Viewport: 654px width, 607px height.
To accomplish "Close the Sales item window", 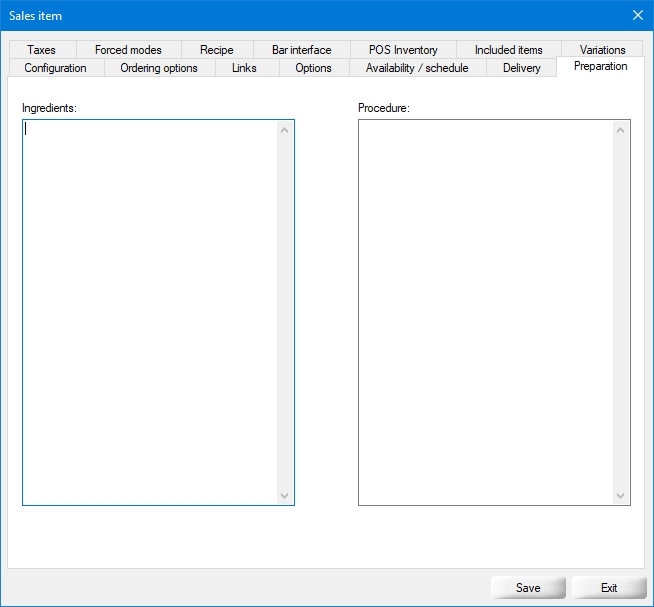I will pyautogui.click(x=638, y=15).
